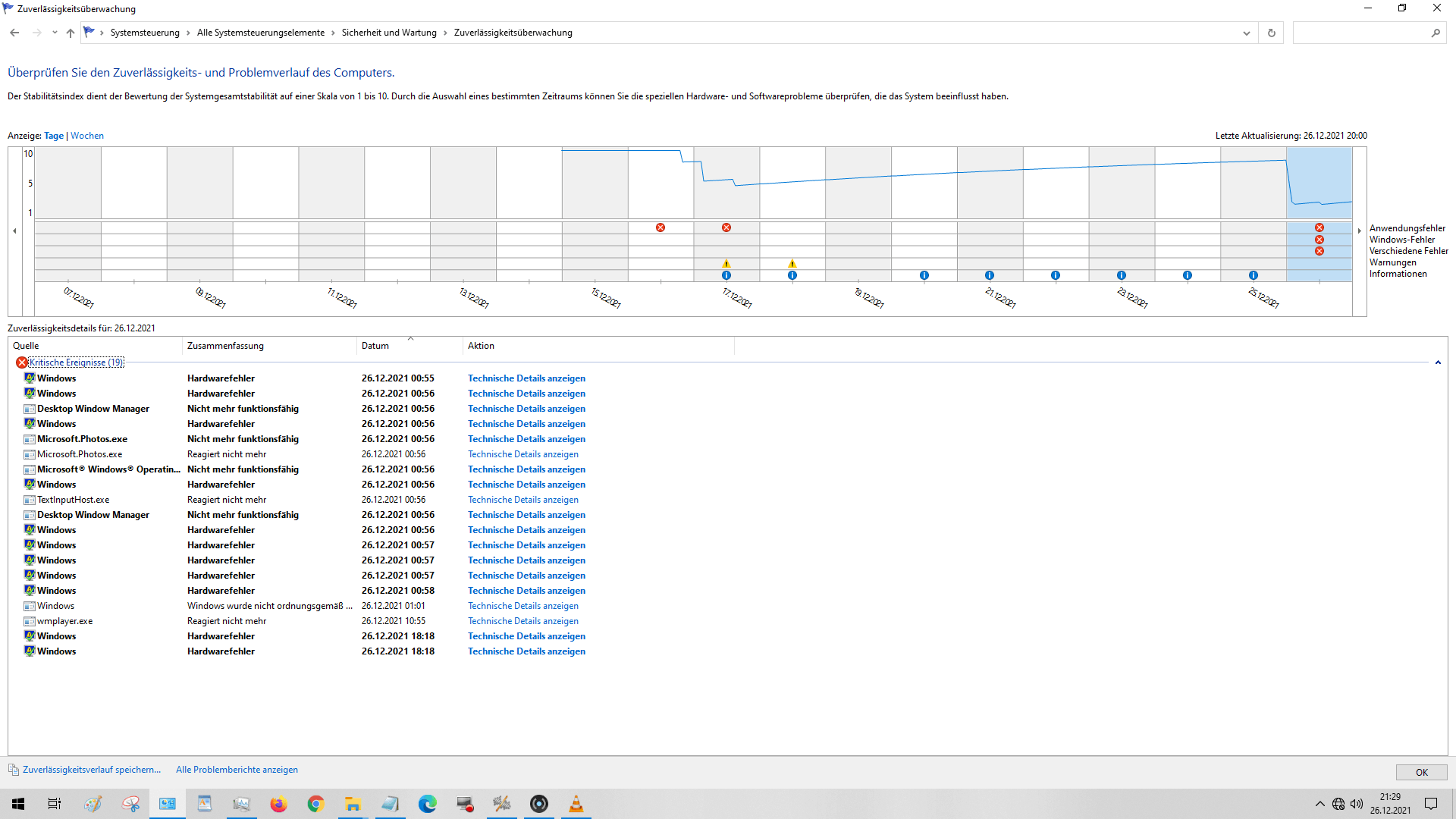
Task: Open Firefox from the taskbar
Action: pyautogui.click(x=278, y=804)
